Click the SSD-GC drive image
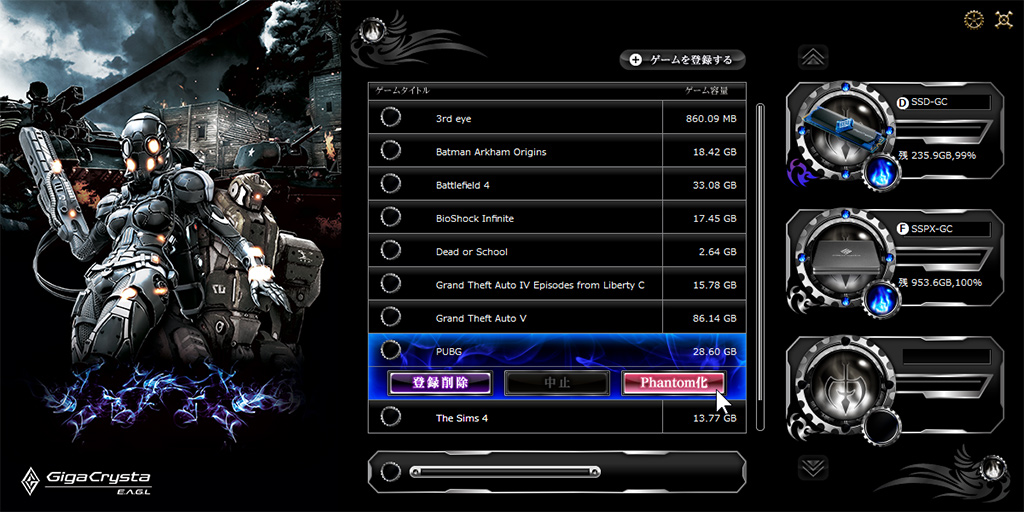 click(844, 129)
